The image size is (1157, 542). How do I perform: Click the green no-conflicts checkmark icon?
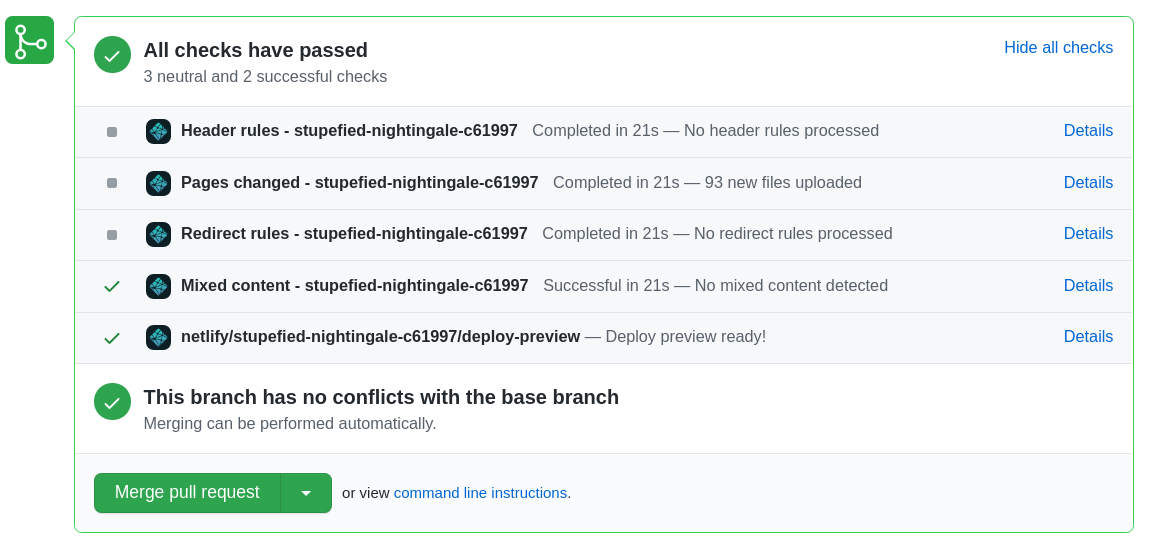[112, 402]
